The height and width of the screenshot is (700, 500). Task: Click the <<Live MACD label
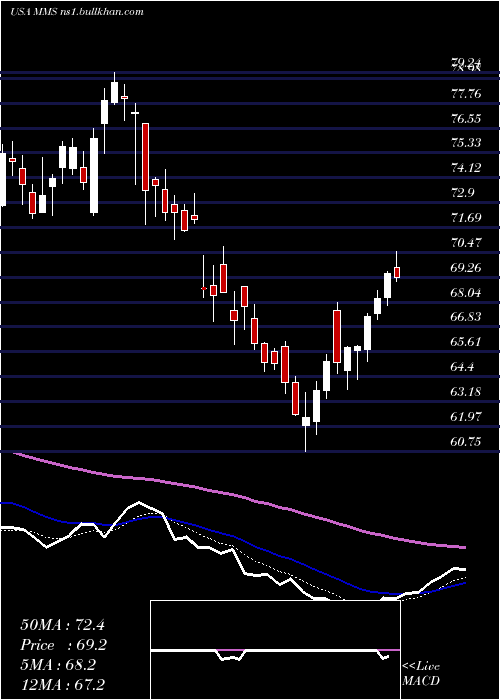pos(421,674)
